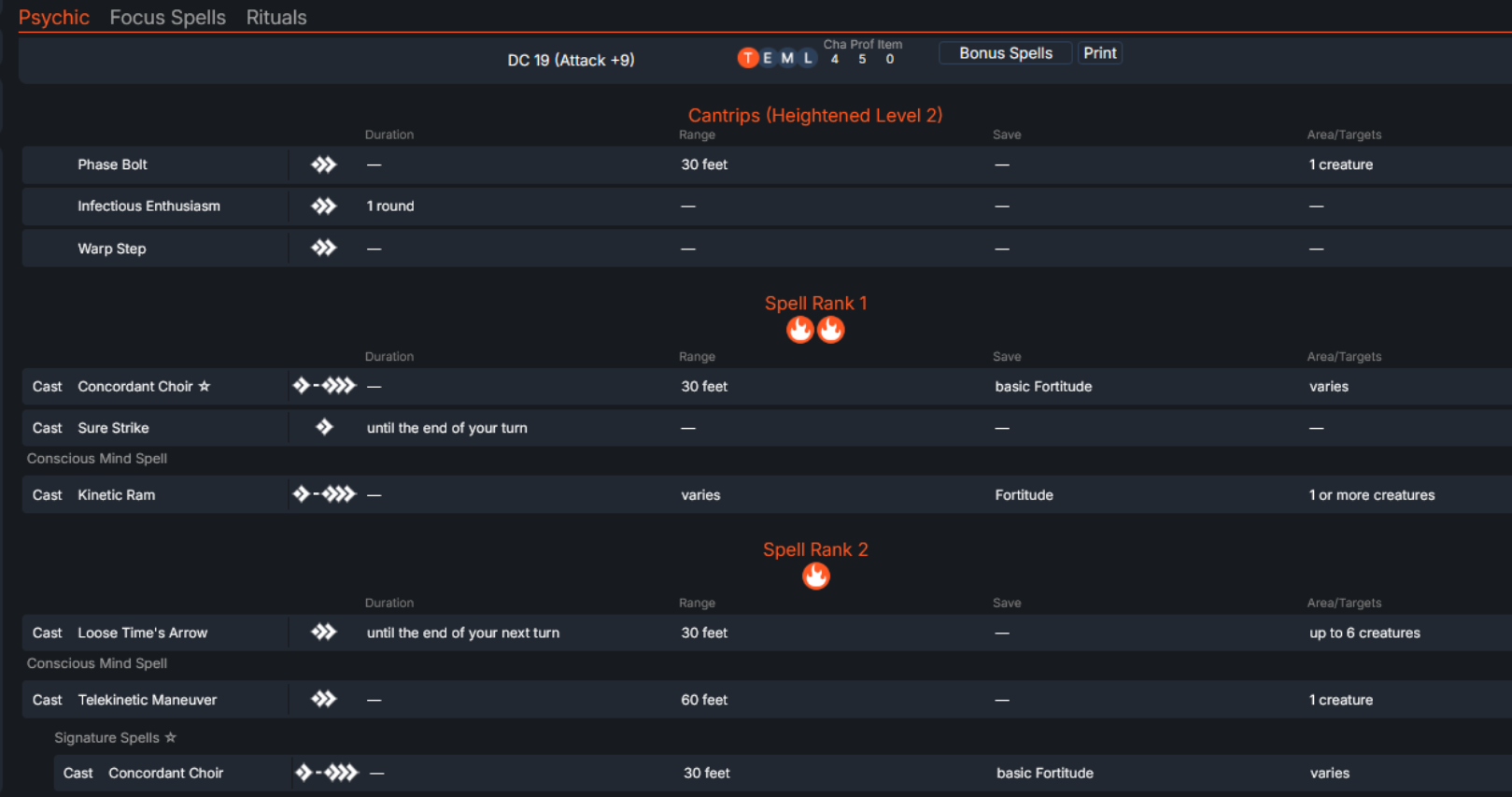Cast Concordant Choir from Spell Rank 1
Viewport: 1512px width, 797px height.
pos(48,387)
